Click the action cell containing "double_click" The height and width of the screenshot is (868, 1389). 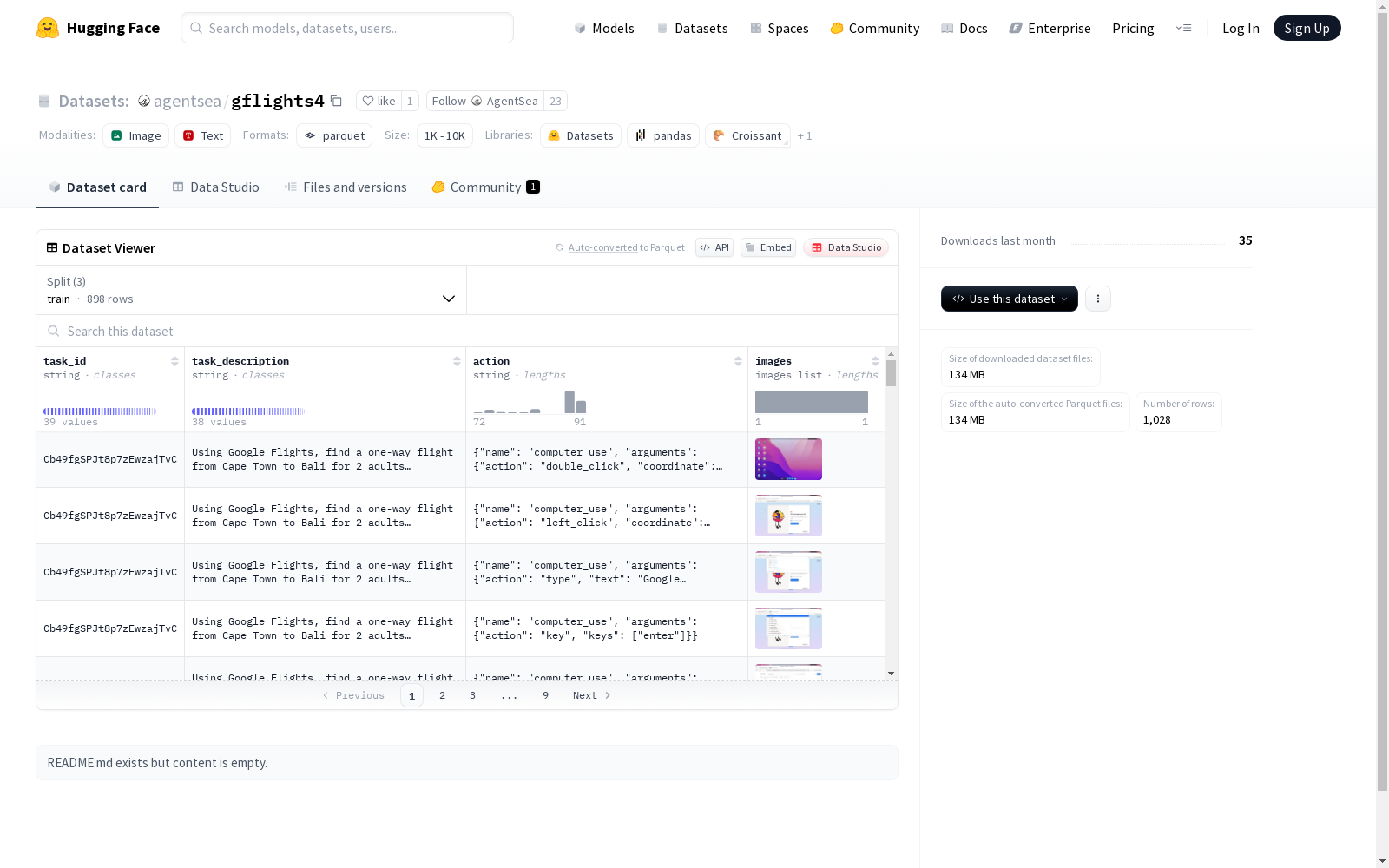click(x=607, y=459)
